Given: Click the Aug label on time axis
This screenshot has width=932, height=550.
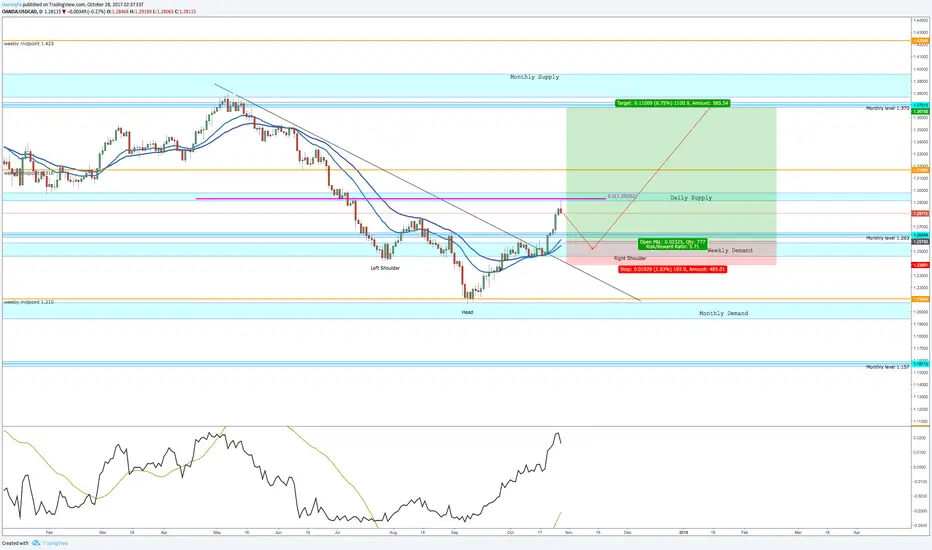Looking at the screenshot, I should pyautogui.click(x=393, y=533).
